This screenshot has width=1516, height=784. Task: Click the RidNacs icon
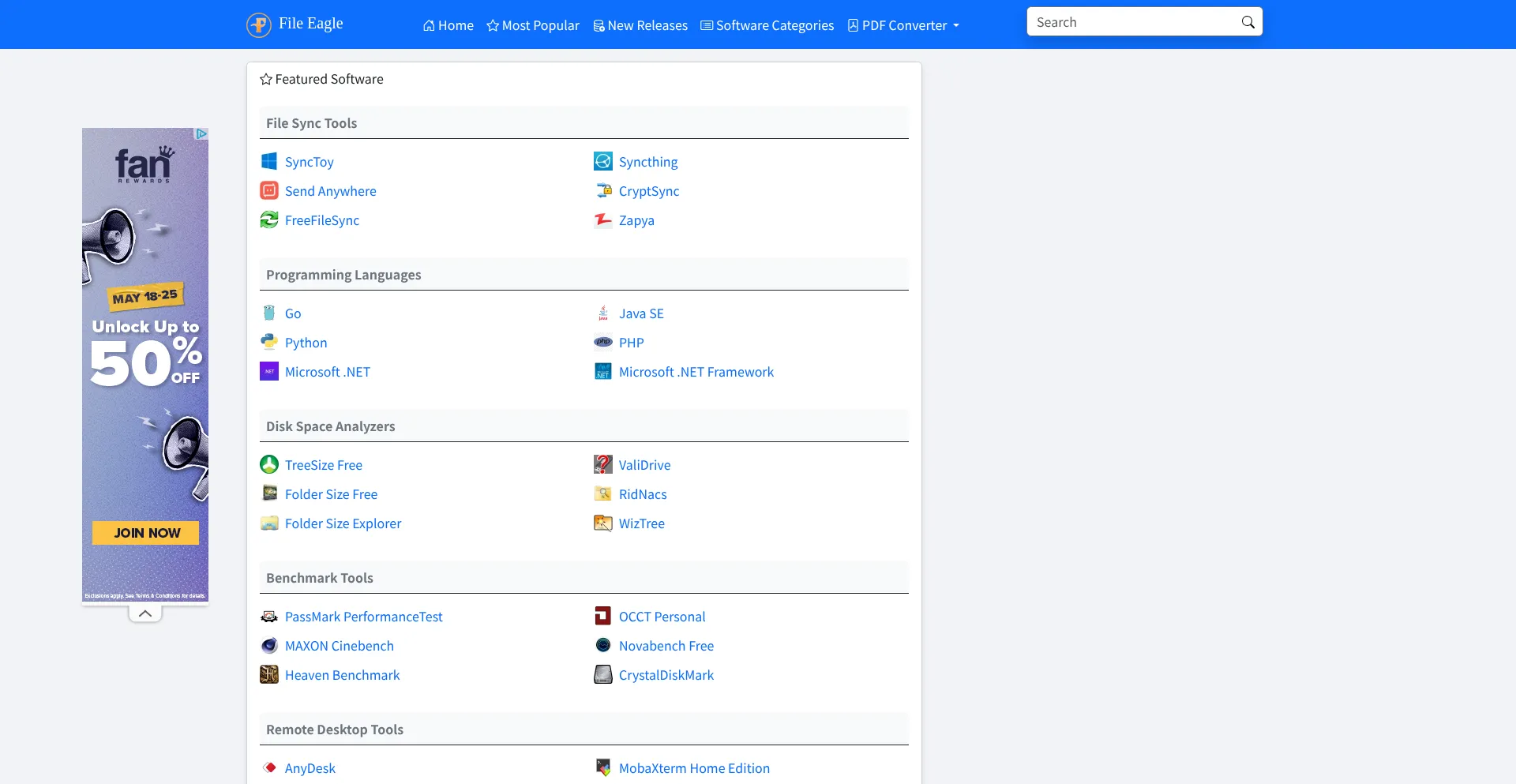point(603,493)
